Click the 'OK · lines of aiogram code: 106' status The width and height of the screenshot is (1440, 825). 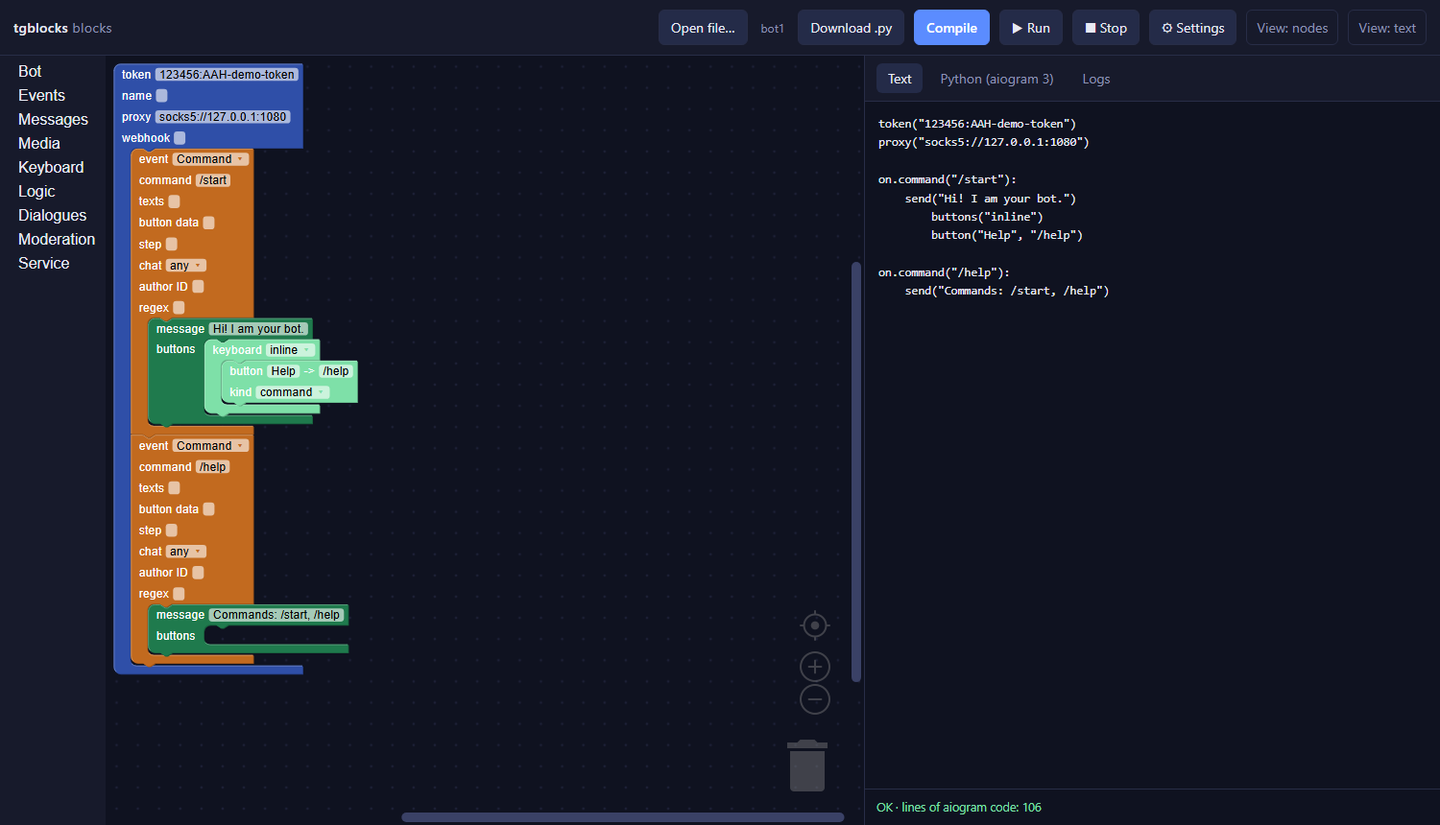tap(959, 807)
